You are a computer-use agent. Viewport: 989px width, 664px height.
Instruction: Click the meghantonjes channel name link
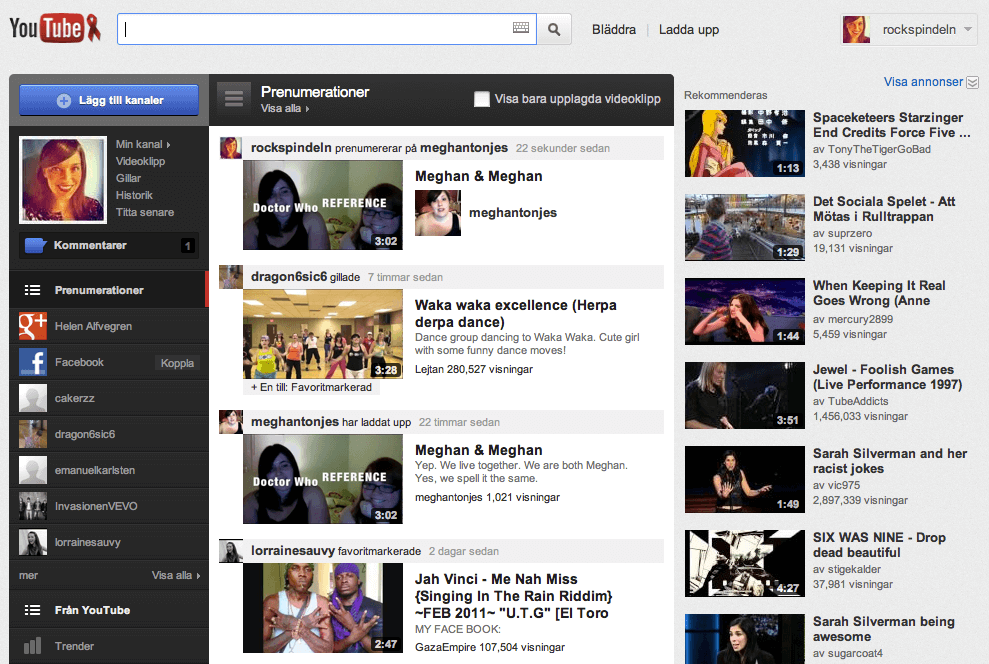(513, 213)
